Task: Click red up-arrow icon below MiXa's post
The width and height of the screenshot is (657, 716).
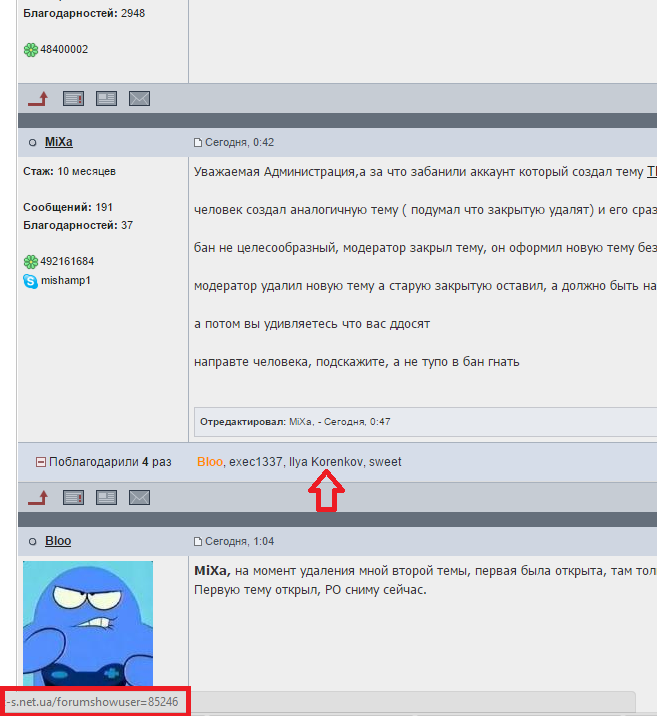Action: 38,498
